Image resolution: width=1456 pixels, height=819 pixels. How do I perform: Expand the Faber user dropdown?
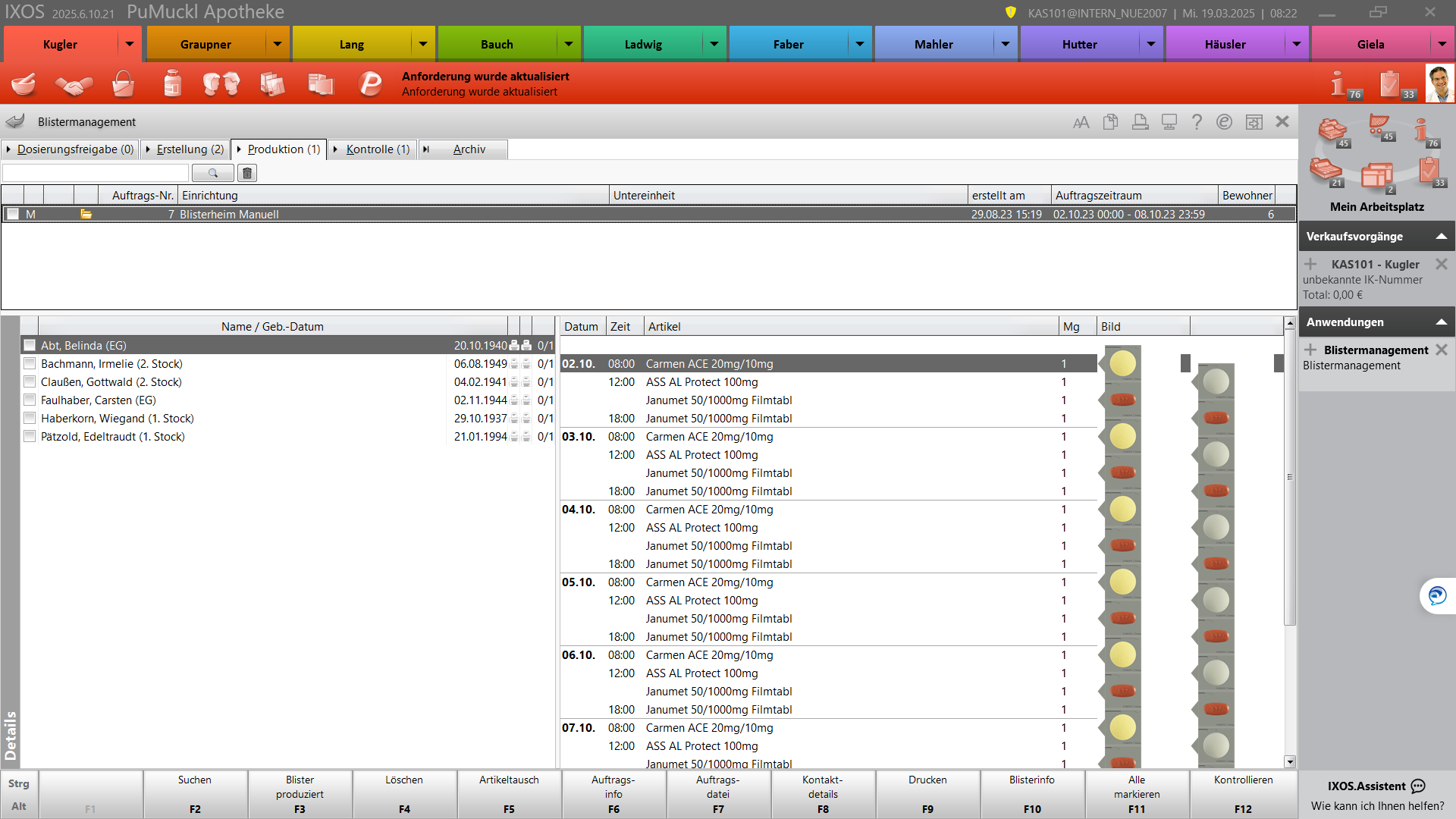coord(859,44)
